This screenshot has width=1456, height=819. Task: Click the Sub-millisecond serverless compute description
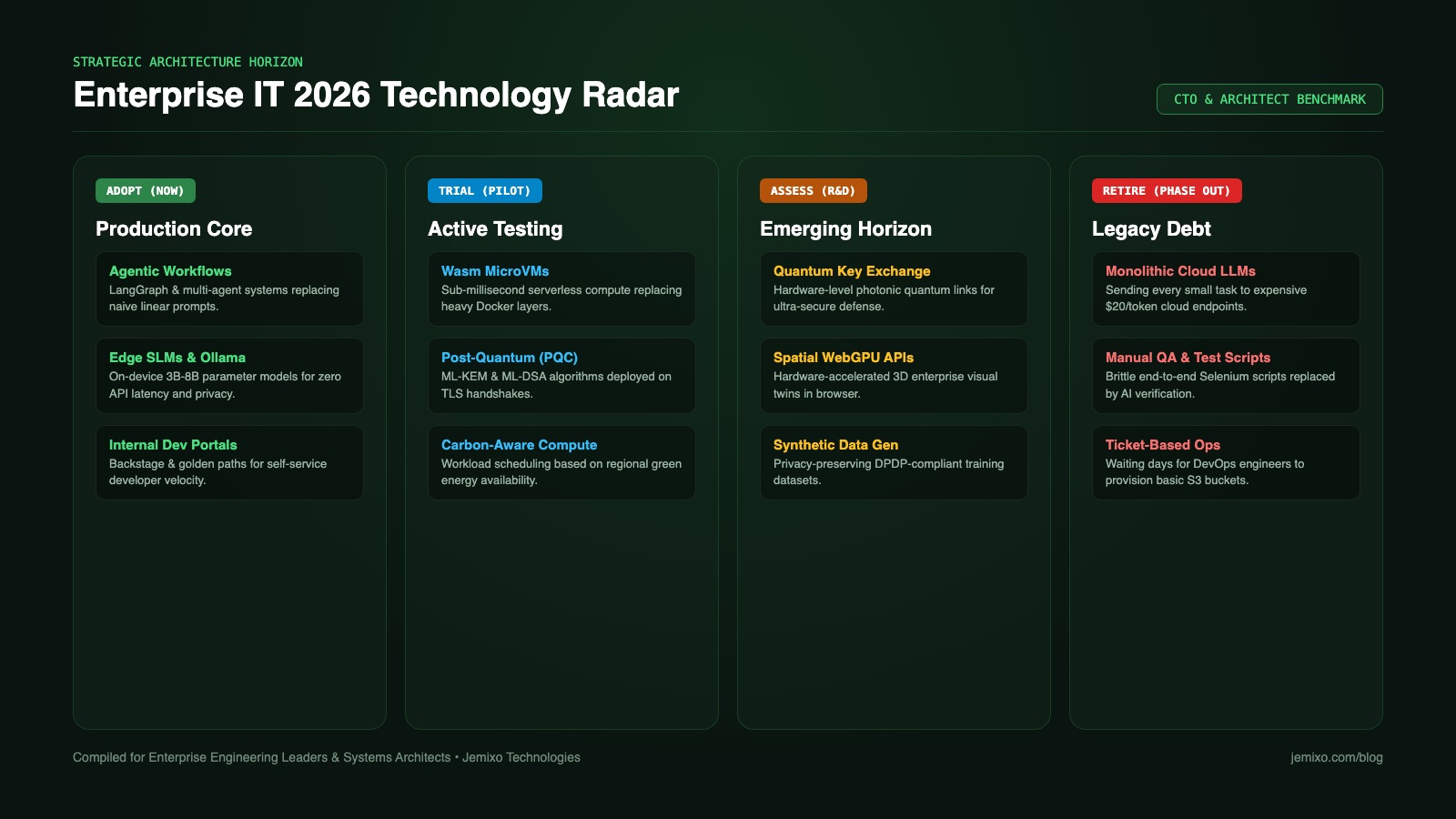(561, 298)
